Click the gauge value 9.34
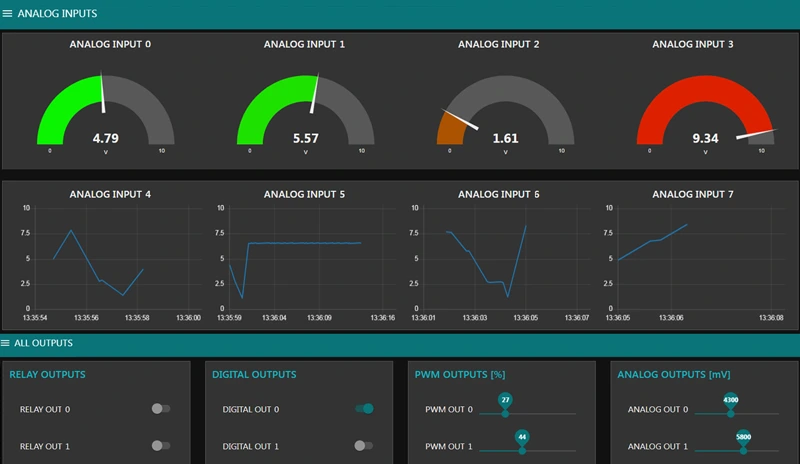 click(706, 138)
